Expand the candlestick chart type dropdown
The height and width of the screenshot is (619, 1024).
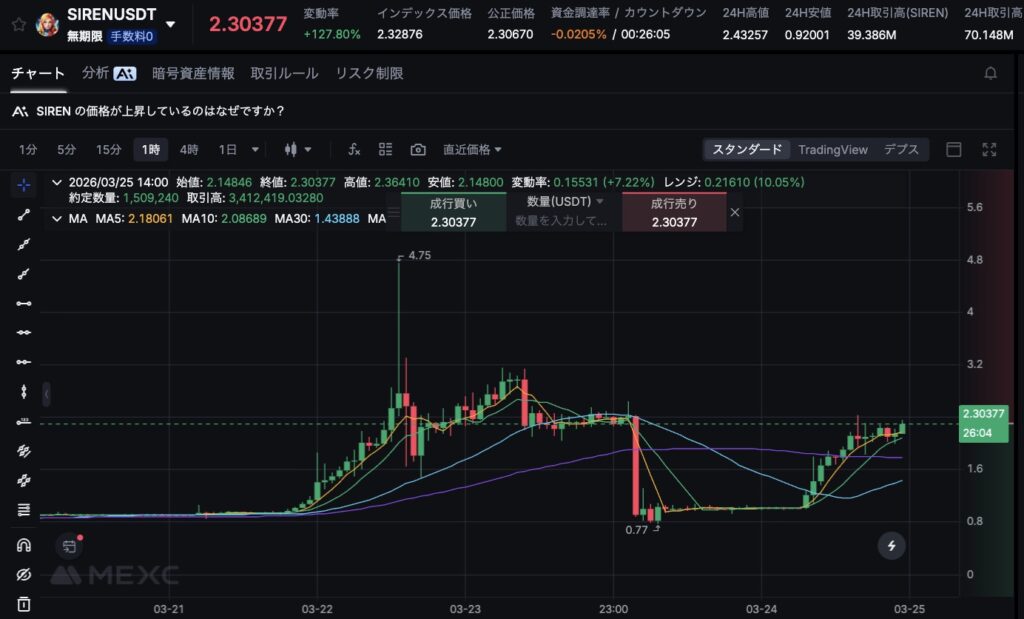(x=298, y=149)
